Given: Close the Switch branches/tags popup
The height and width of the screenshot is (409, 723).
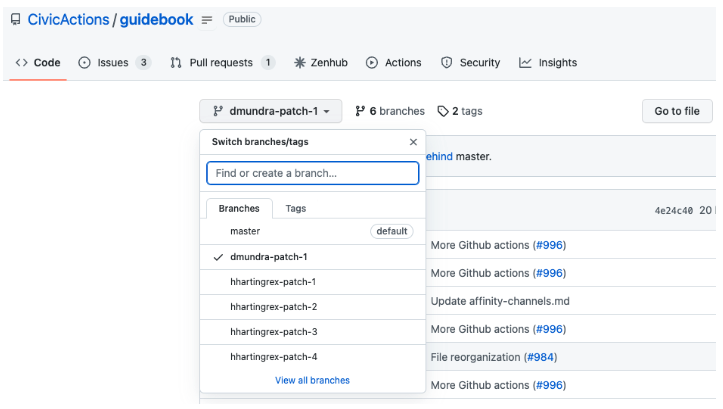Looking at the screenshot, I should coord(413,142).
